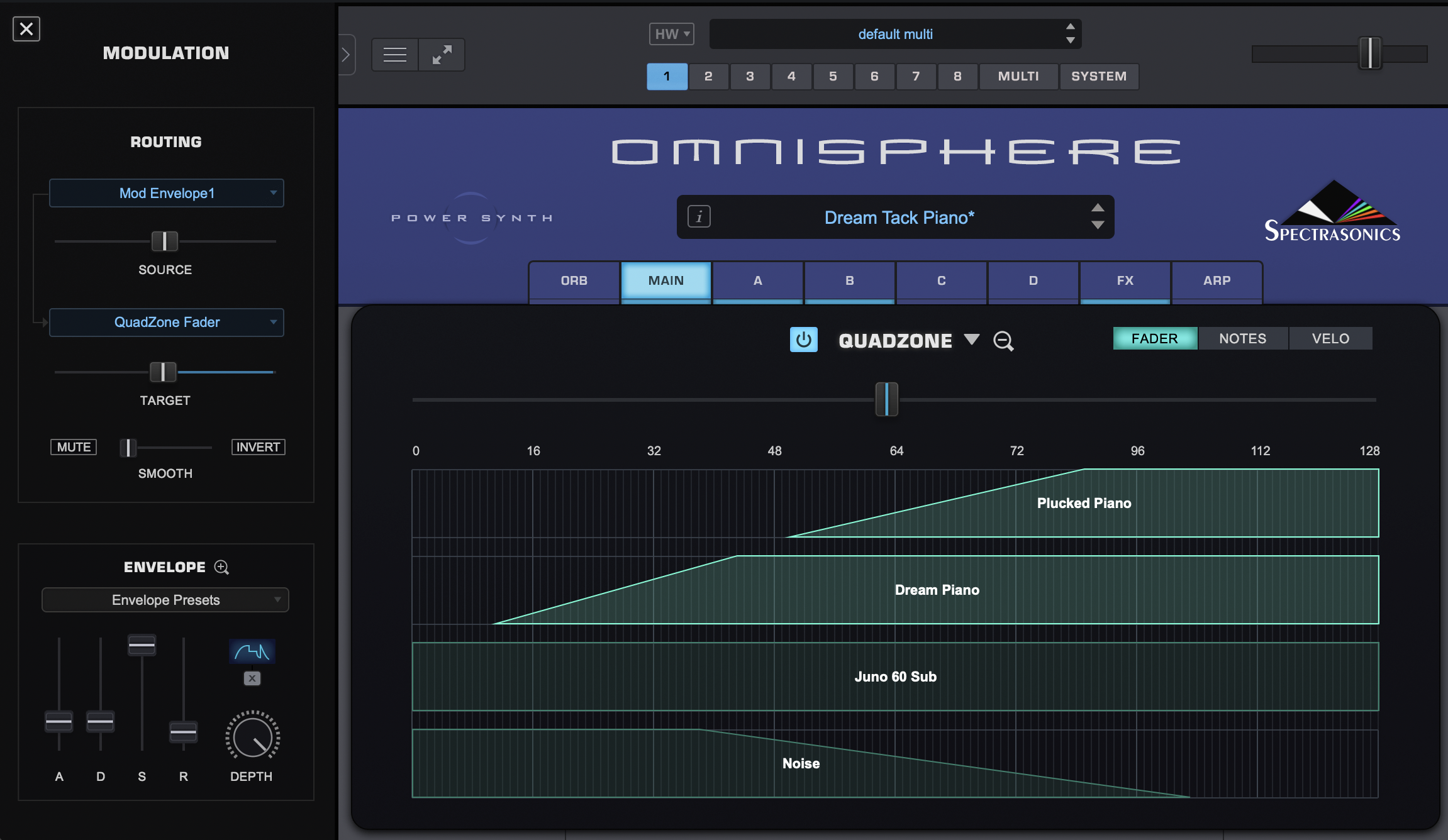The width and height of the screenshot is (1448, 840).
Task: Switch QuadZone mode to NOTES
Action: [x=1242, y=338]
